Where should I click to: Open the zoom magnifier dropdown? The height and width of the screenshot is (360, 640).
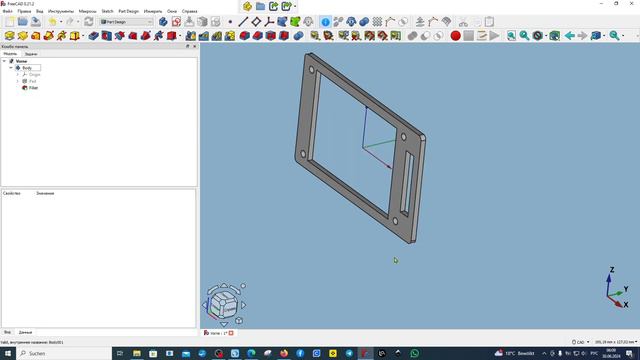(623, 36)
